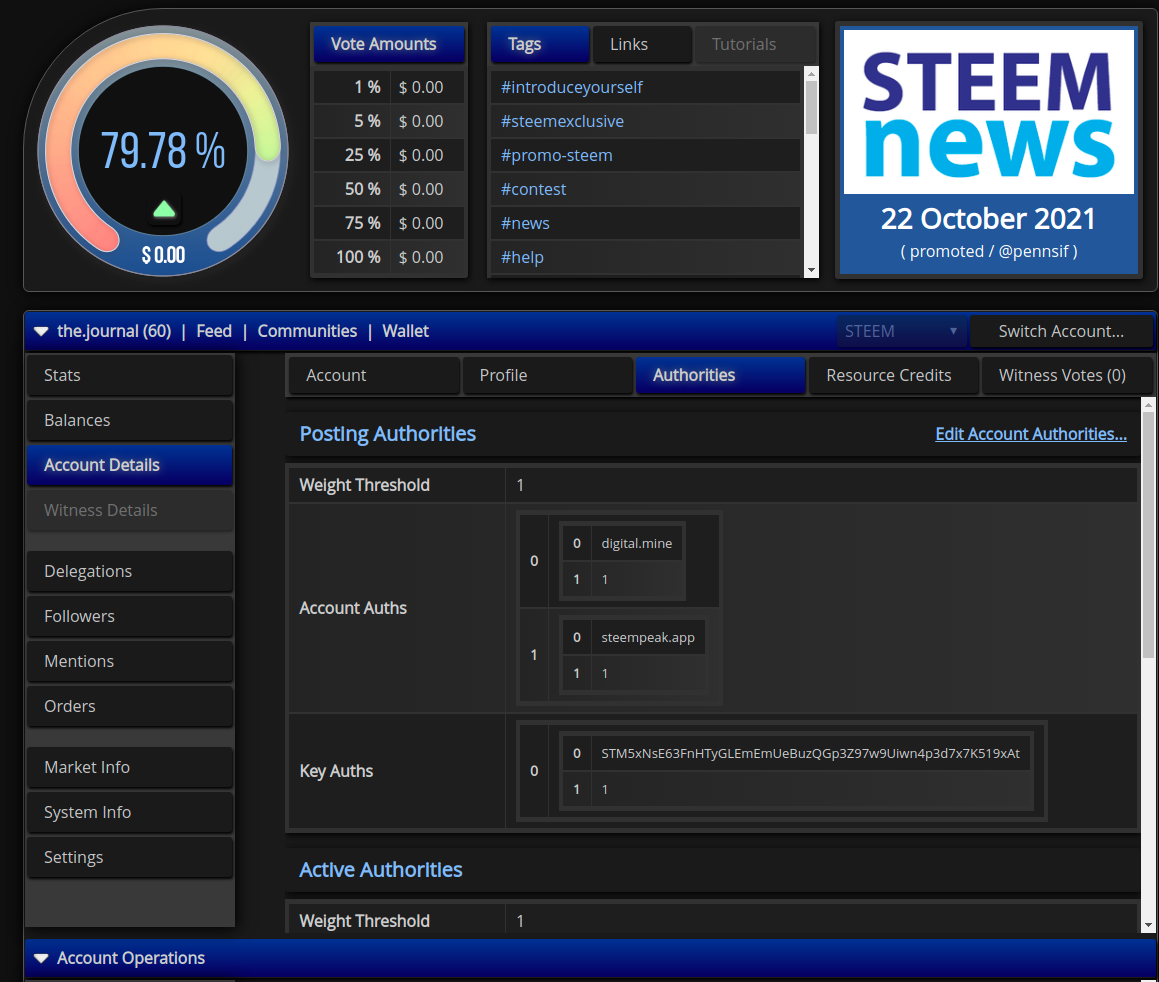Open the Wallet link
The height and width of the screenshot is (982, 1159).
405,331
